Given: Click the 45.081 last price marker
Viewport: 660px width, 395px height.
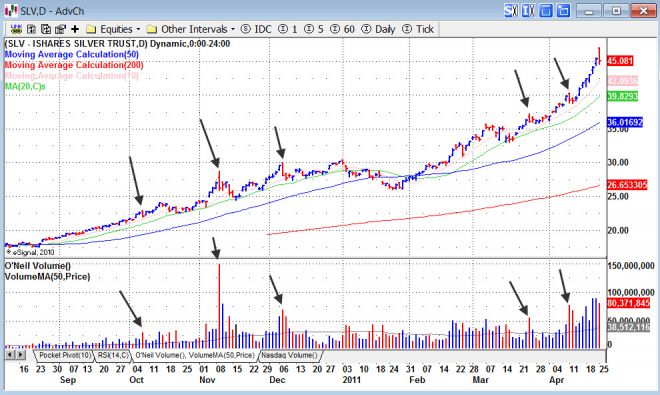Looking at the screenshot, I should 620,61.
